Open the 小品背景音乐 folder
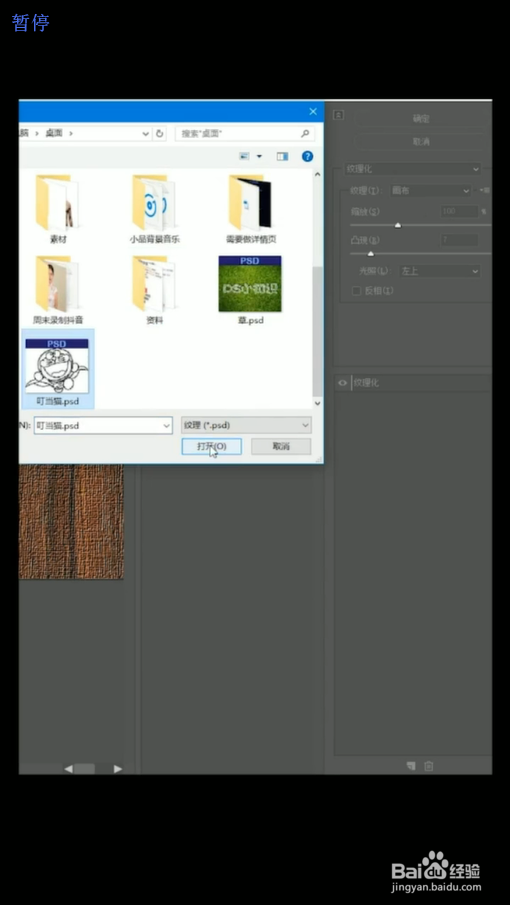The image size is (510, 905). (x=154, y=209)
